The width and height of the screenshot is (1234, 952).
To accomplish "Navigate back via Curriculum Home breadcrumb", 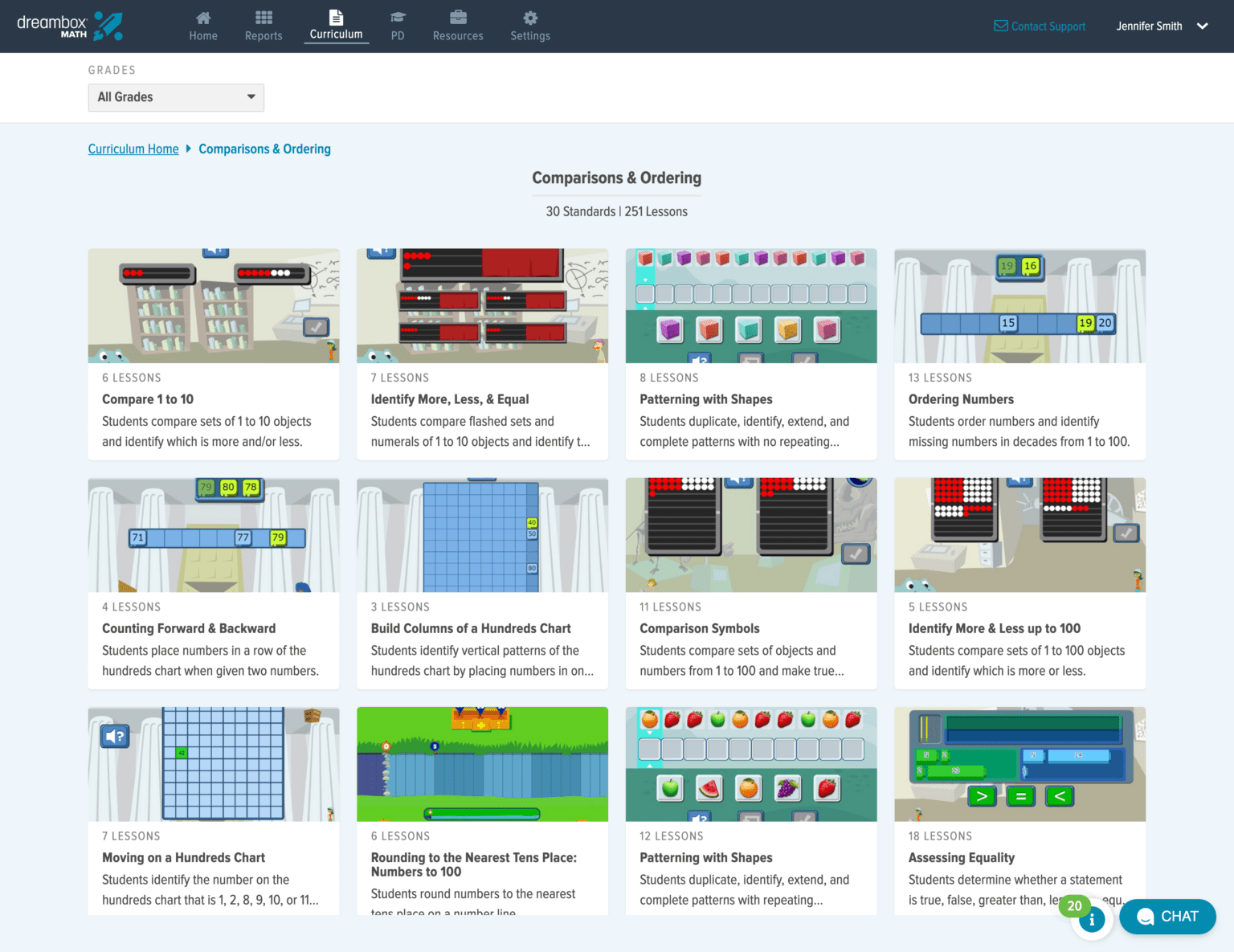I will click(x=133, y=149).
